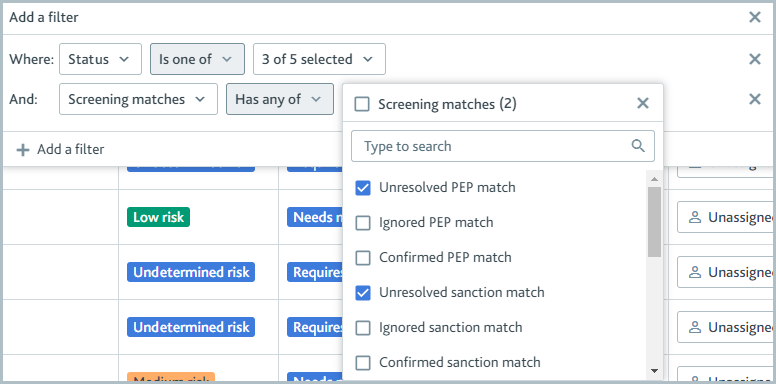Open Unassigned button in Low risk row
This screenshot has width=776, height=384.
[x=725, y=217]
